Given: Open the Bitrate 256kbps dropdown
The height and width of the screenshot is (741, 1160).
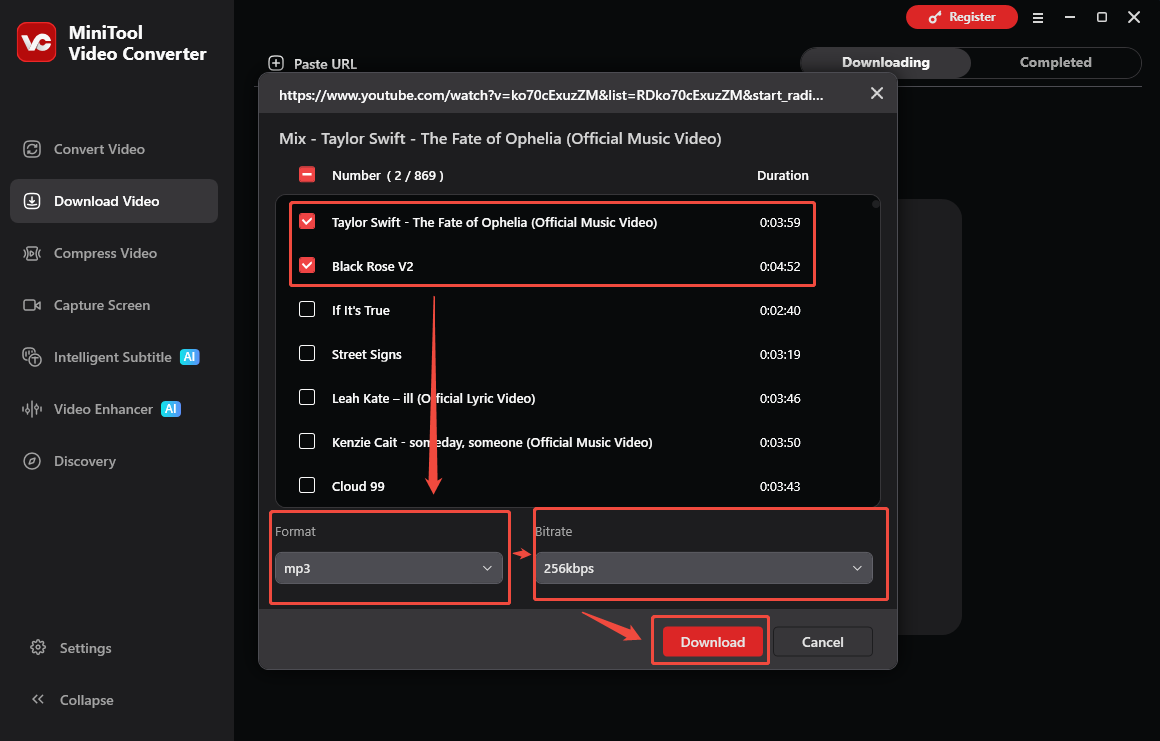Looking at the screenshot, I should [704, 568].
